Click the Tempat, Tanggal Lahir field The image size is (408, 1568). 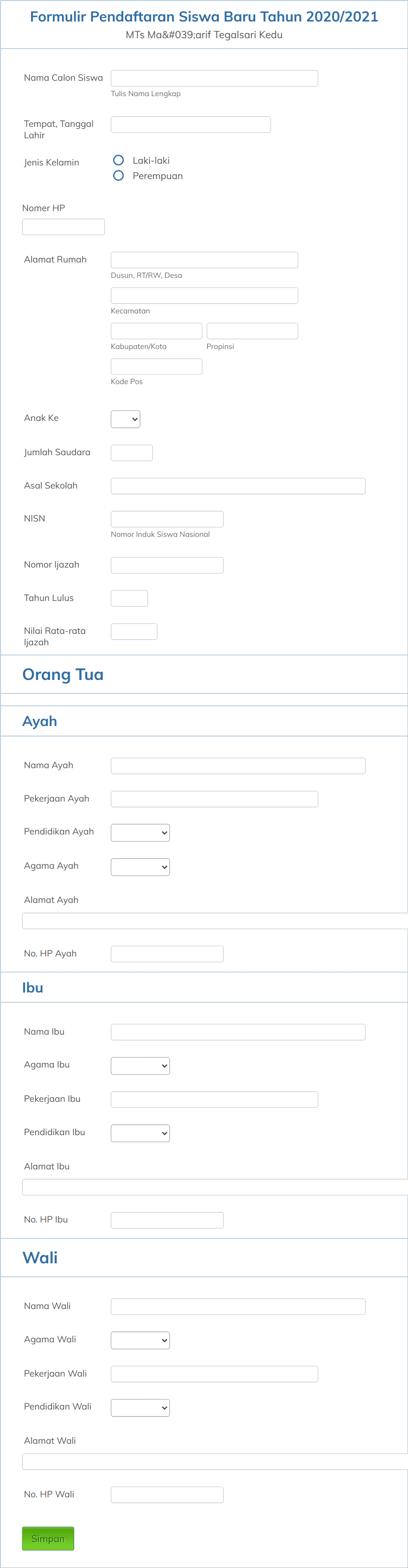click(x=190, y=124)
